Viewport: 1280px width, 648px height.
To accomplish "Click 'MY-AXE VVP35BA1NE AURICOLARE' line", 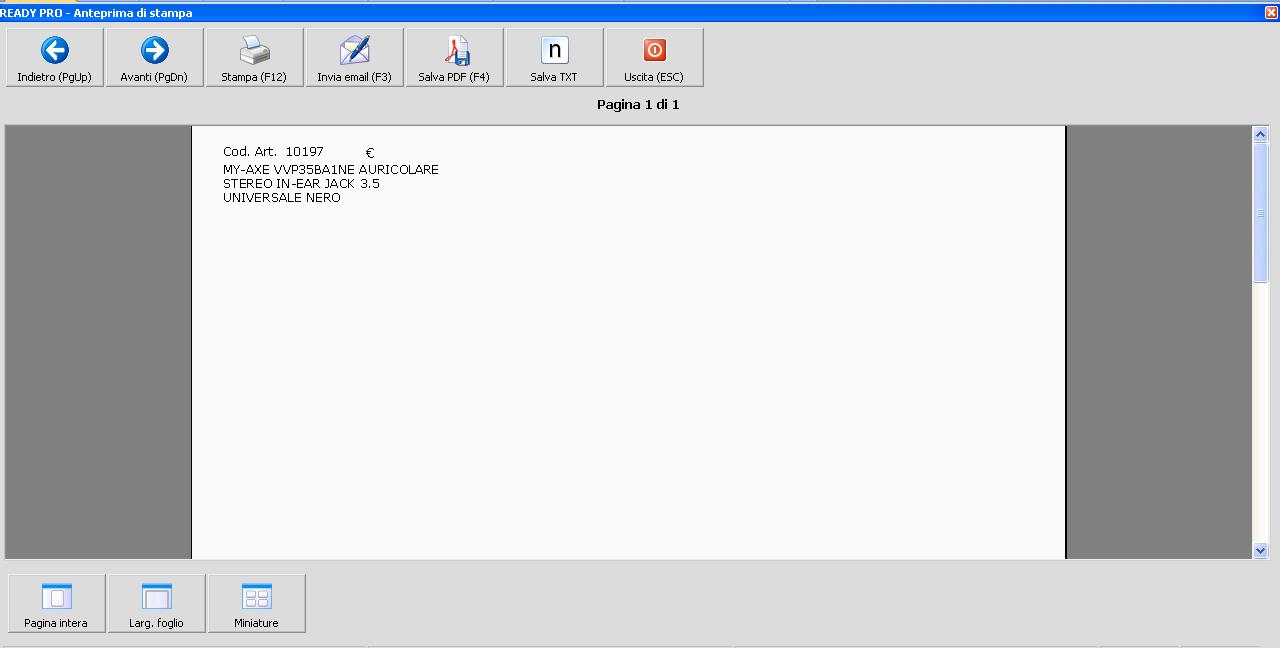I will (331, 170).
